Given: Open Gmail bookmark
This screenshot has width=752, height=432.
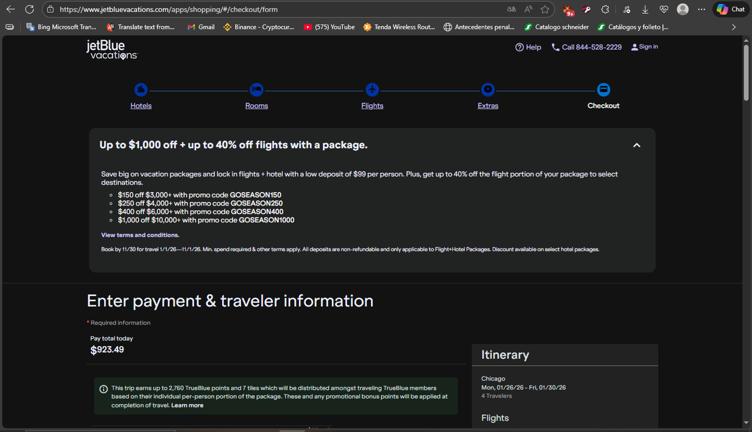Looking at the screenshot, I should 201,27.
